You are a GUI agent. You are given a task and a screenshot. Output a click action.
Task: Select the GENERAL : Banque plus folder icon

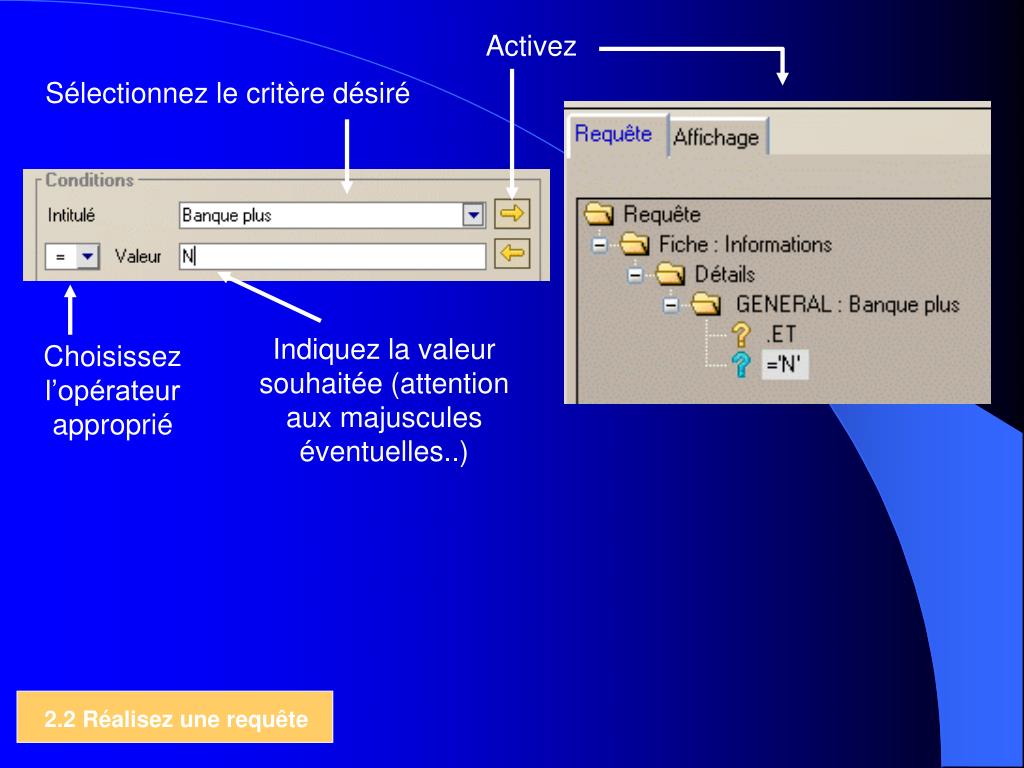point(706,304)
